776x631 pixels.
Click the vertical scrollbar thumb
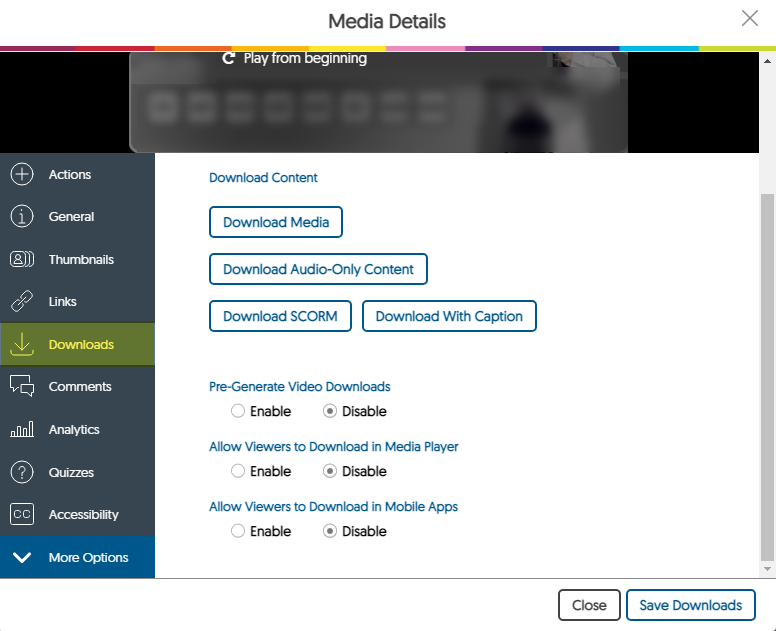click(x=767, y=377)
